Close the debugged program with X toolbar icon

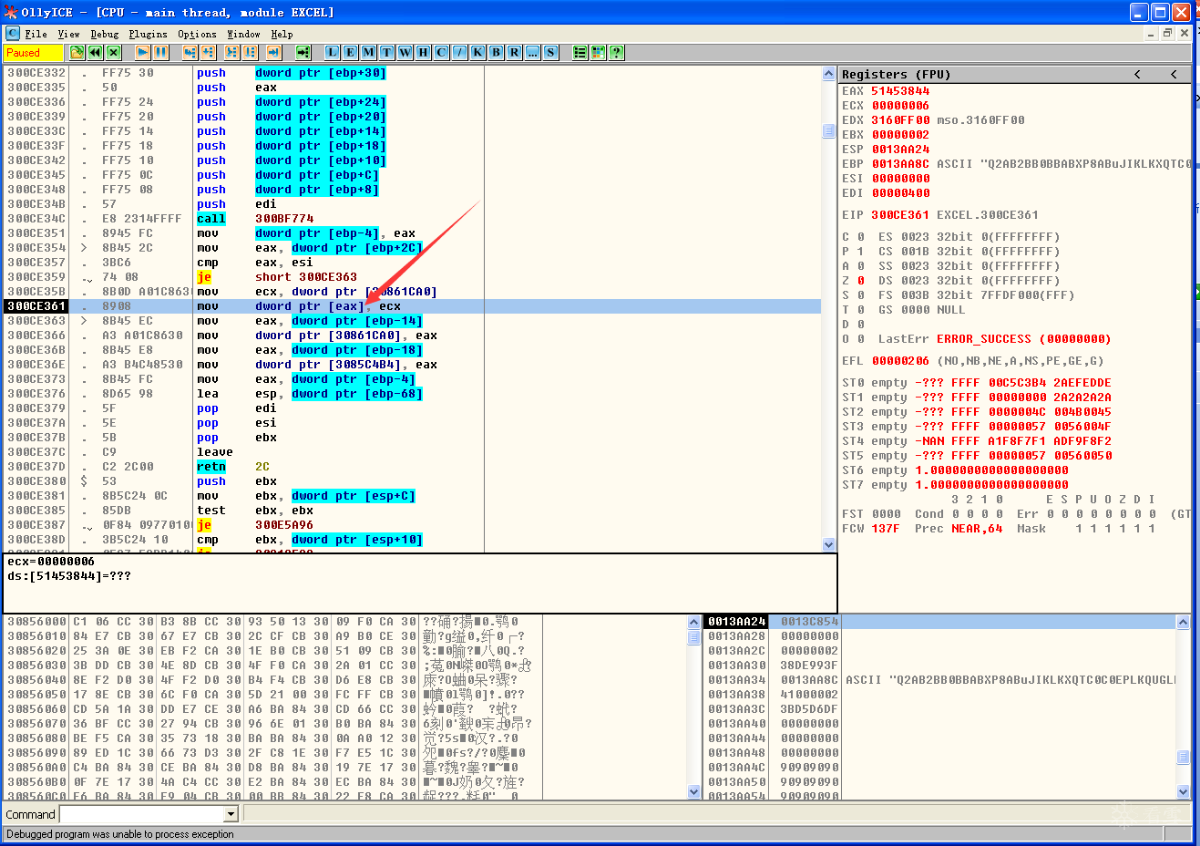coord(114,52)
